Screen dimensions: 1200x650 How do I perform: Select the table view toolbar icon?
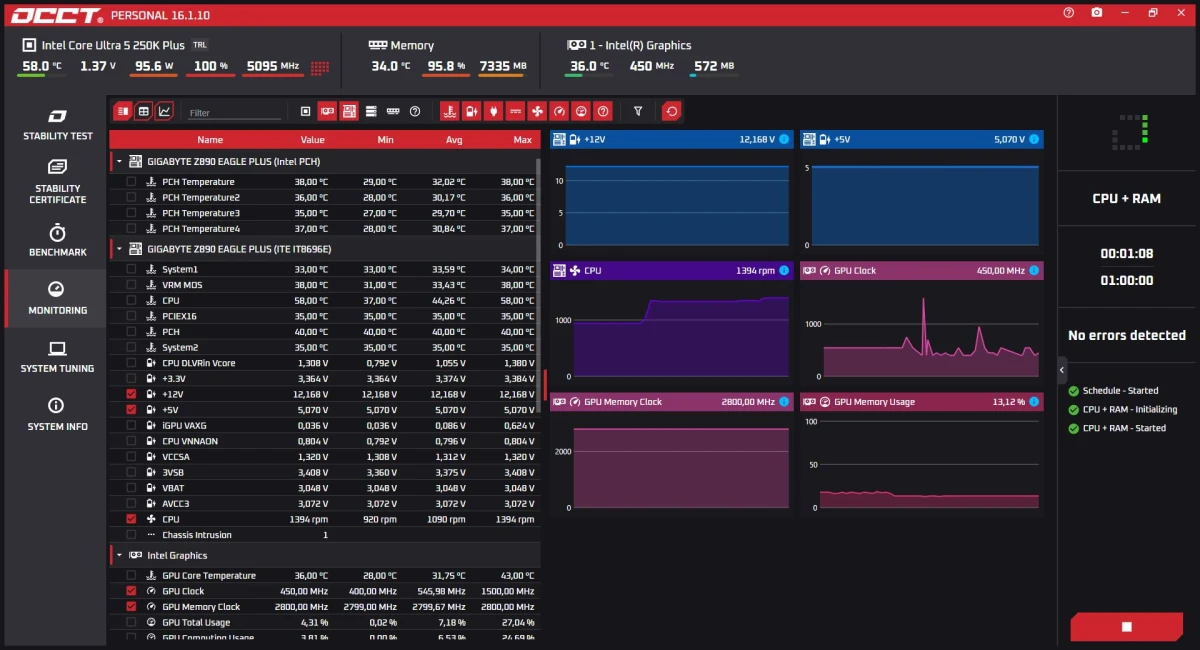pyautogui.click(x=144, y=111)
